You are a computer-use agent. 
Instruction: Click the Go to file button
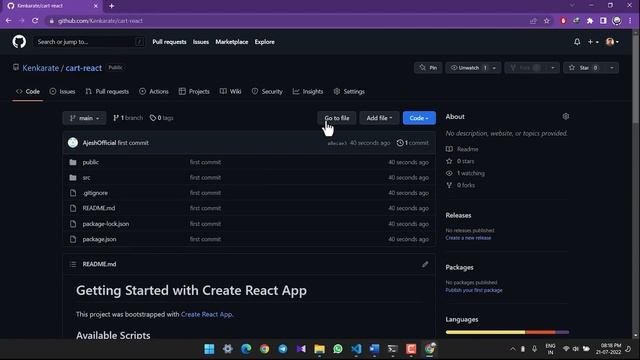click(x=337, y=118)
